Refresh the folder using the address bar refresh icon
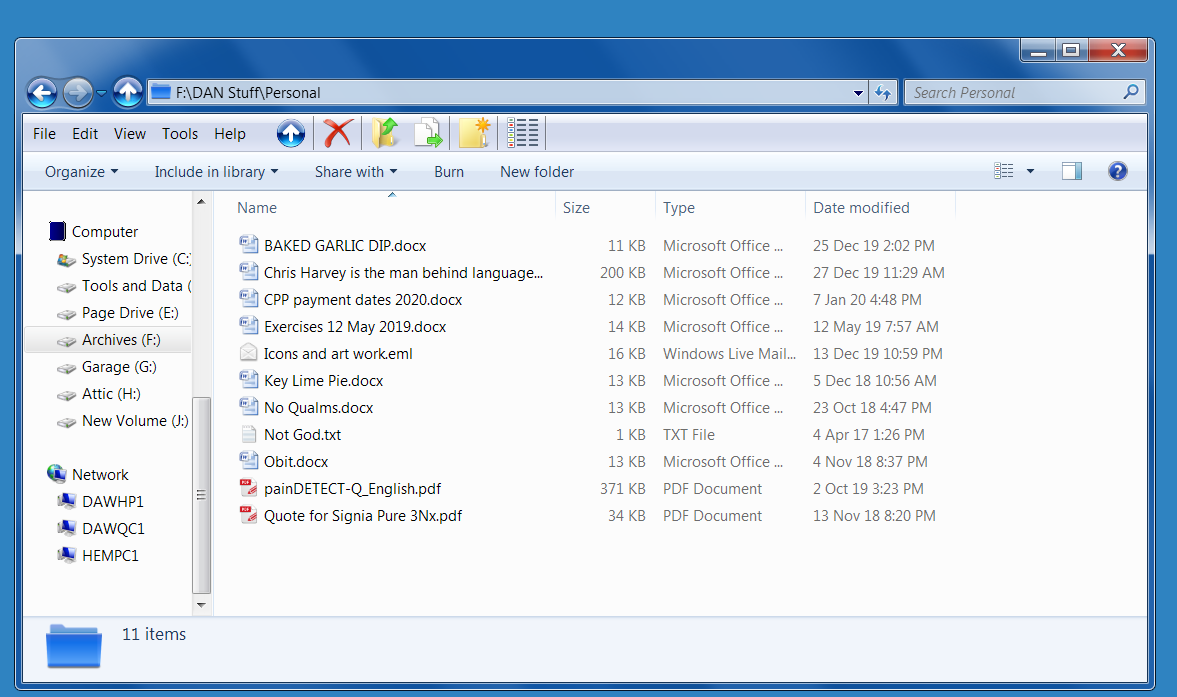The width and height of the screenshot is (1177, 697). coord(882,93)
